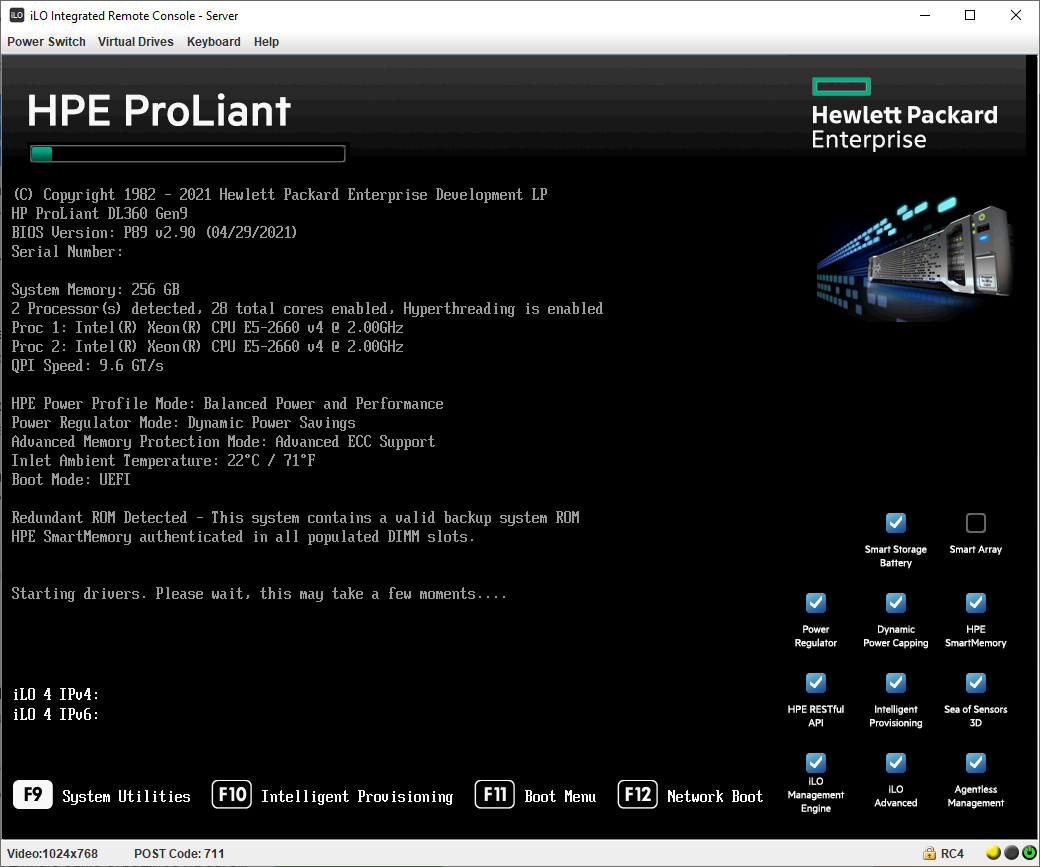Screen dimensions: 1040x867
Task: Click the F10 Intelligent Provisioning key
Action: [x=231, y=794]
